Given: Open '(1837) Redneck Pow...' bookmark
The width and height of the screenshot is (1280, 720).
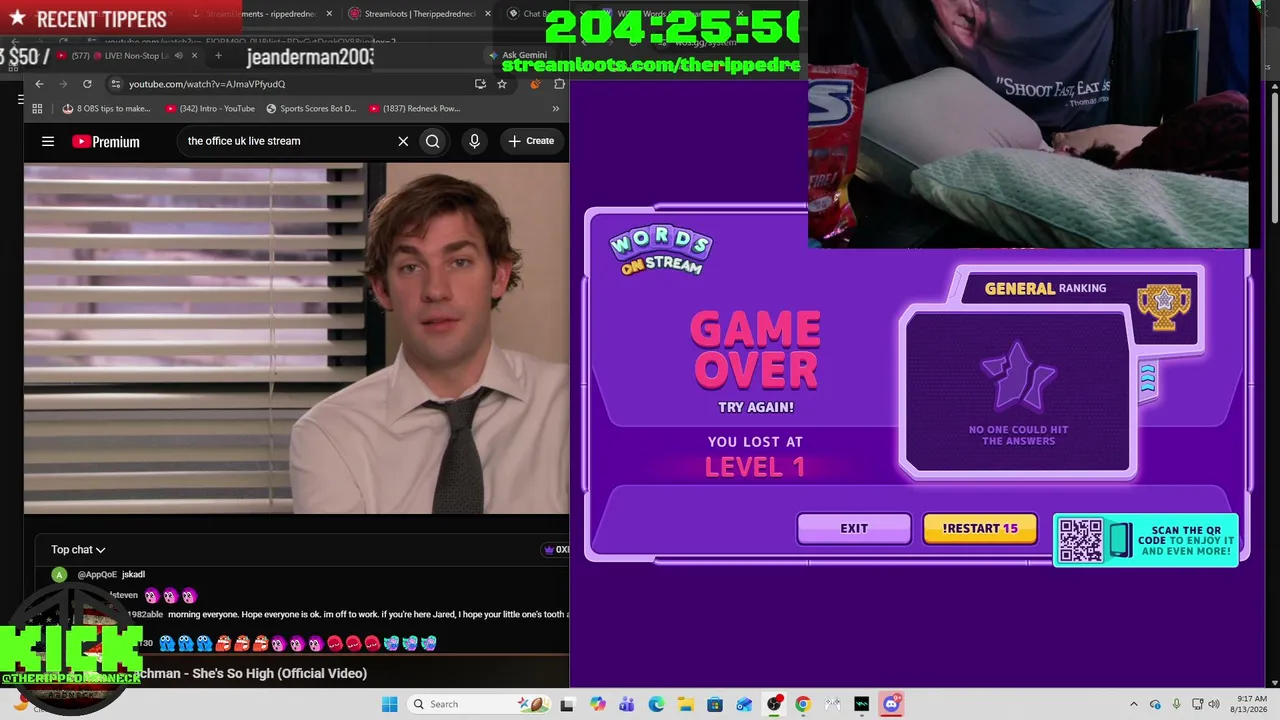Looking at the screenshot, I should [x=414, y=108].
